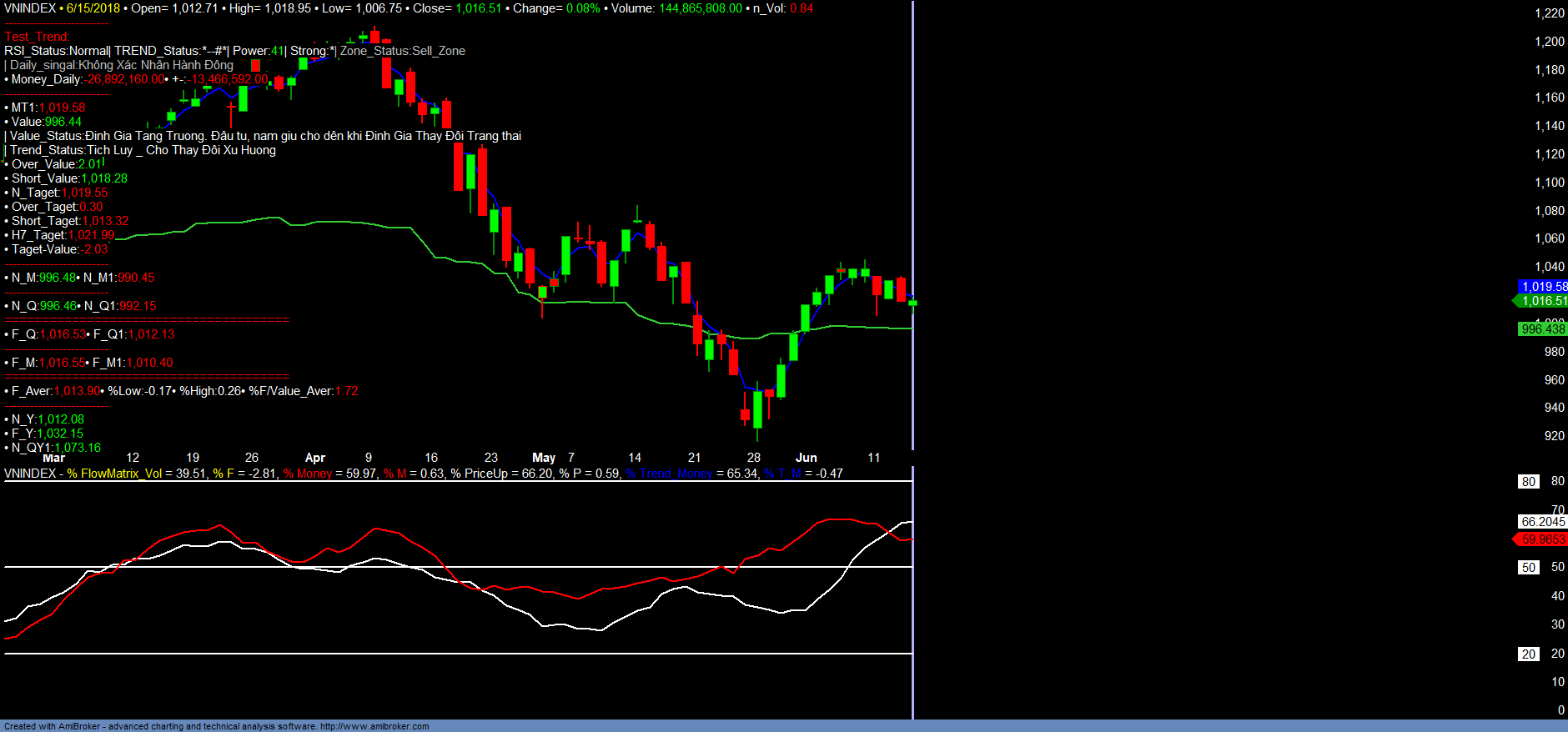The width and height of the screenshot is (1568, 732).
Task: Open the www.amibroker.com link in footer
Action: click(374, 726)
